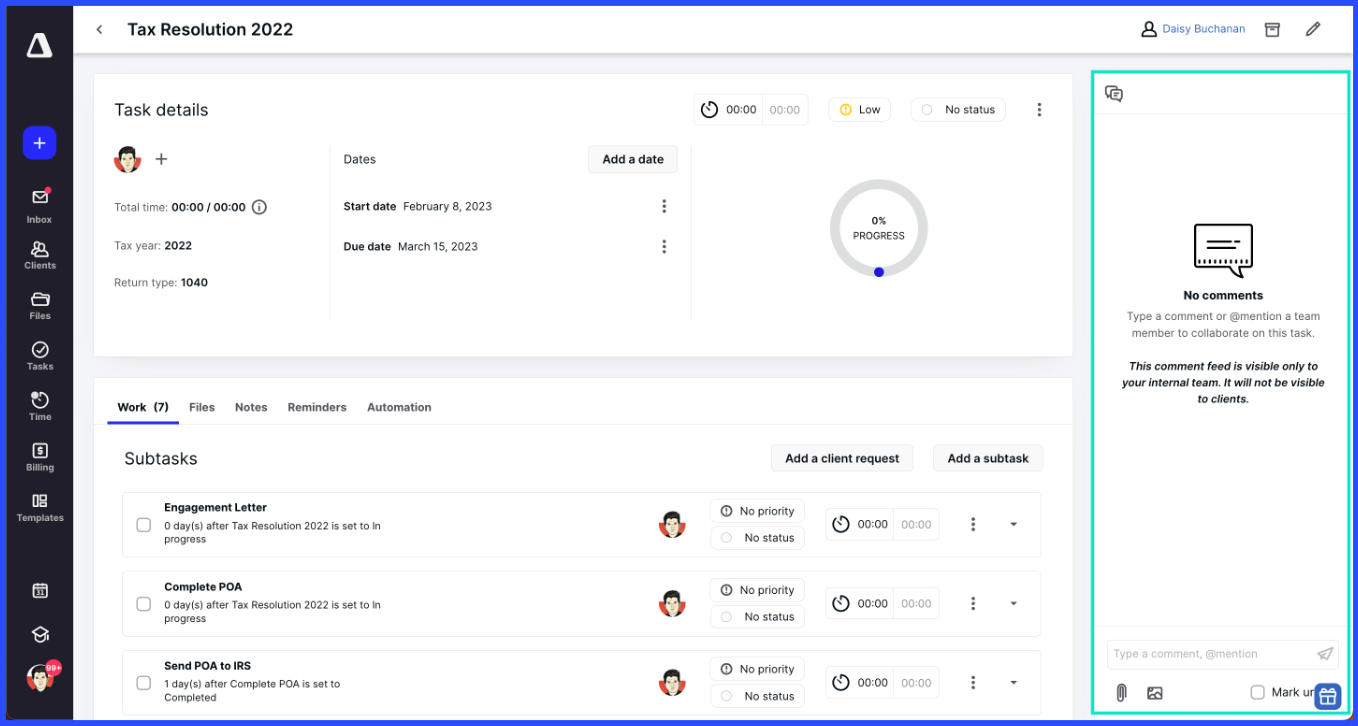Open the Due date three-dot menu
The image size is (1358, 726).
[664, 246]
